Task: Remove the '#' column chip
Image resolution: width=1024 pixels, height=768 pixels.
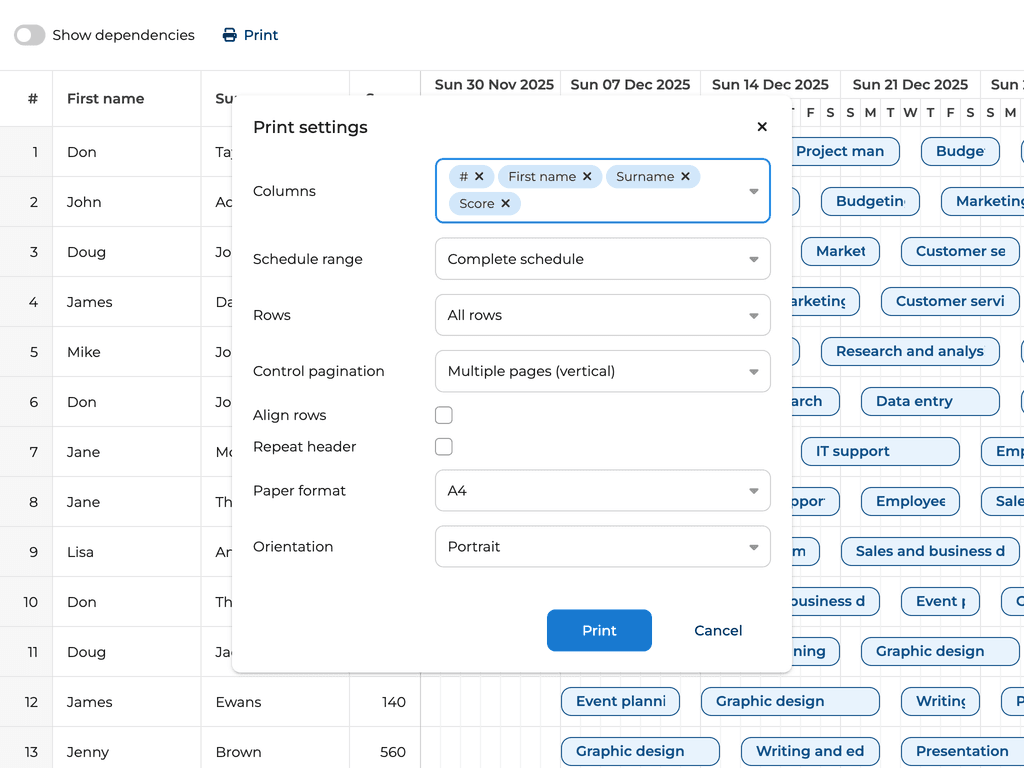Action: pyautogui.click(x=479, y=177)
